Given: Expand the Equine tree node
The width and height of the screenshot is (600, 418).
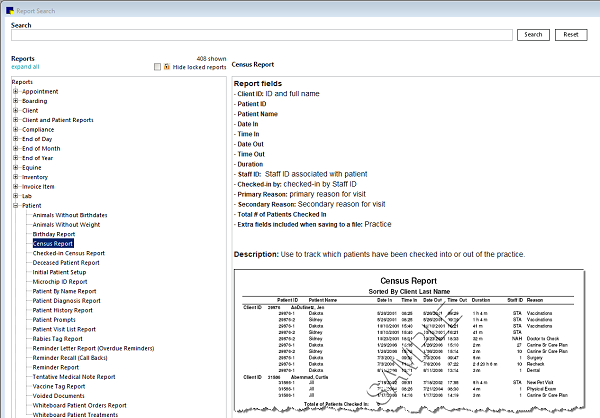Looking at the screenshot, I should pos(16,168).
